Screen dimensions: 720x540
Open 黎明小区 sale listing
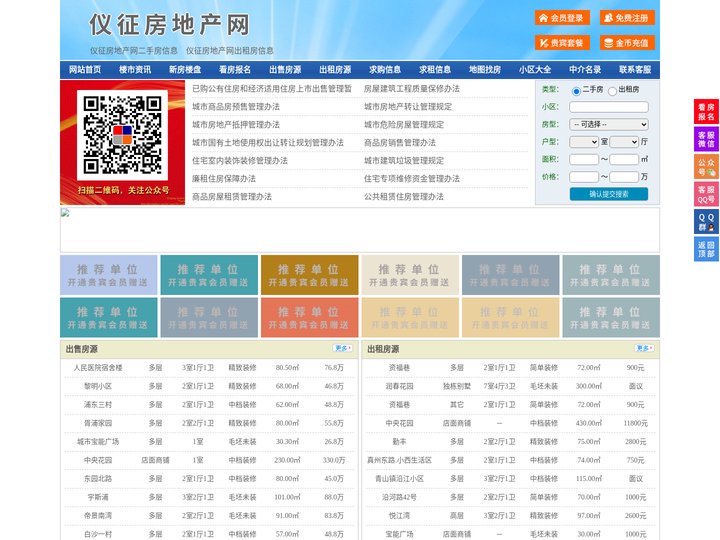coord(98,386)
